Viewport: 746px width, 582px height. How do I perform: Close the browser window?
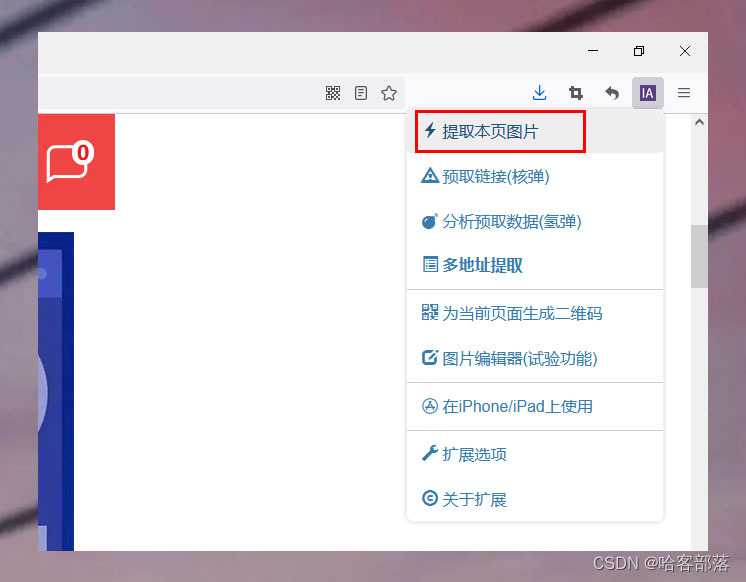pyautogui.click(x=685, y=51)
